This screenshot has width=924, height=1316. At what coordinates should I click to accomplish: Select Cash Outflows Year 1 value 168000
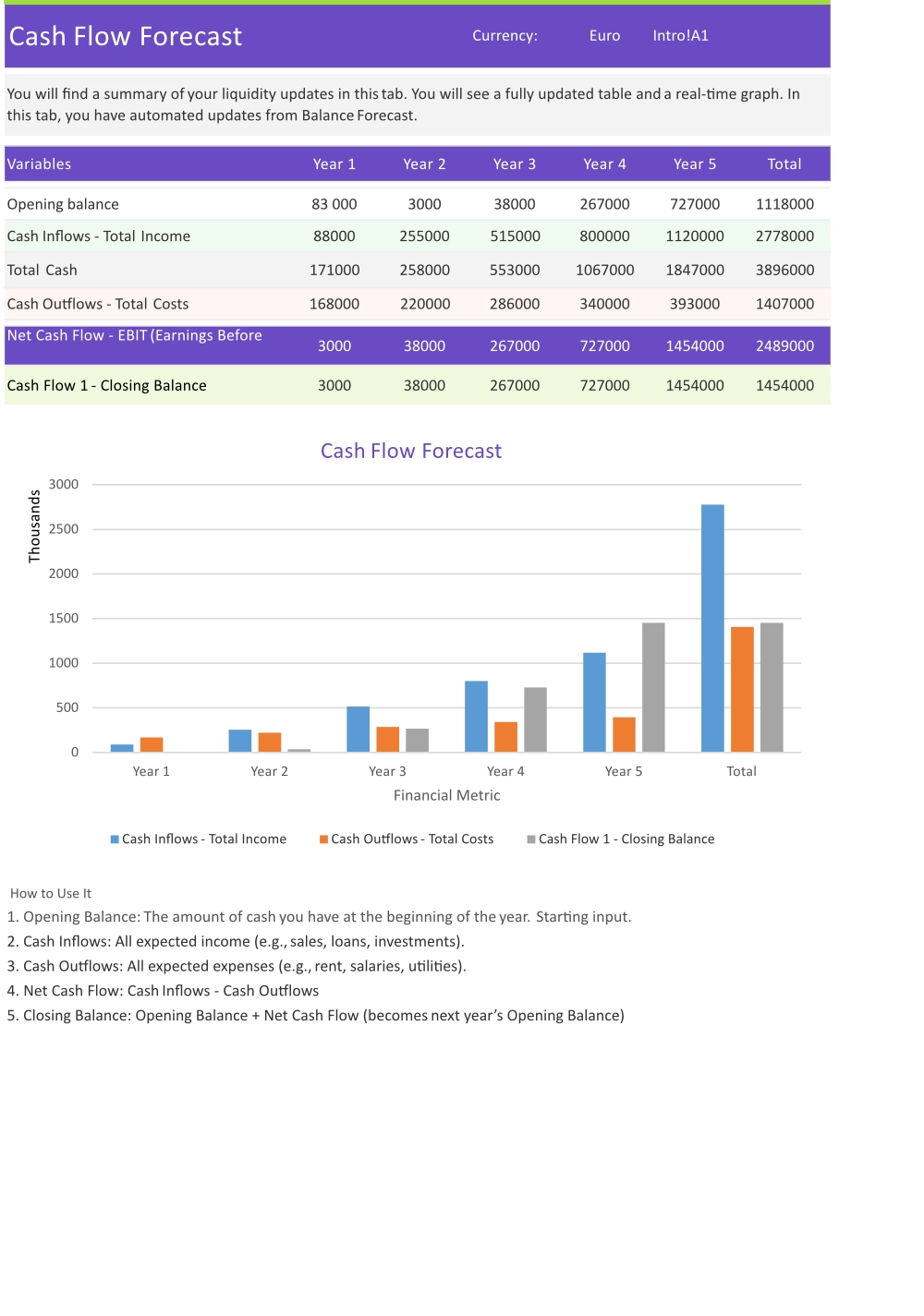[334, 304]
